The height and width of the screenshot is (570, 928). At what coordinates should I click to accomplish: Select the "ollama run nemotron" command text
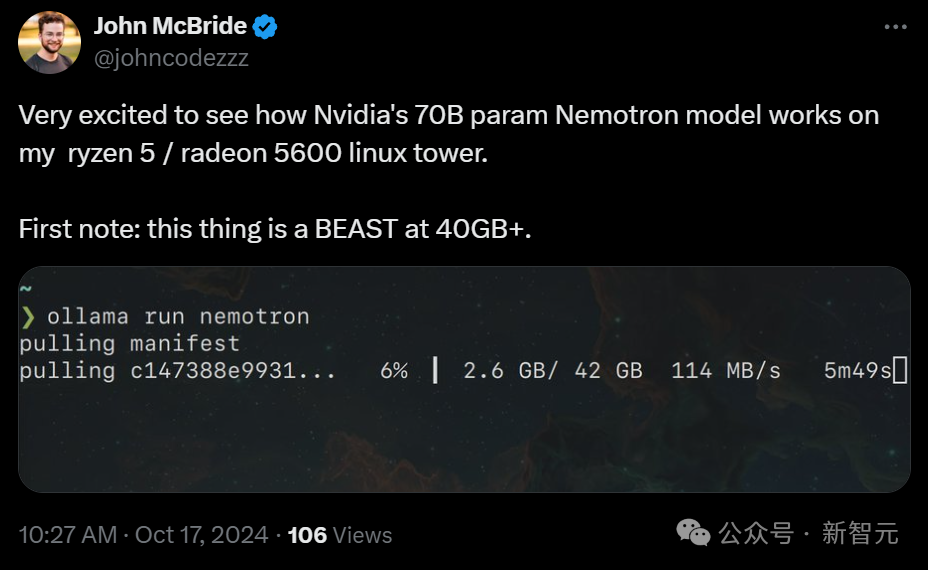[x=178, y=317]
